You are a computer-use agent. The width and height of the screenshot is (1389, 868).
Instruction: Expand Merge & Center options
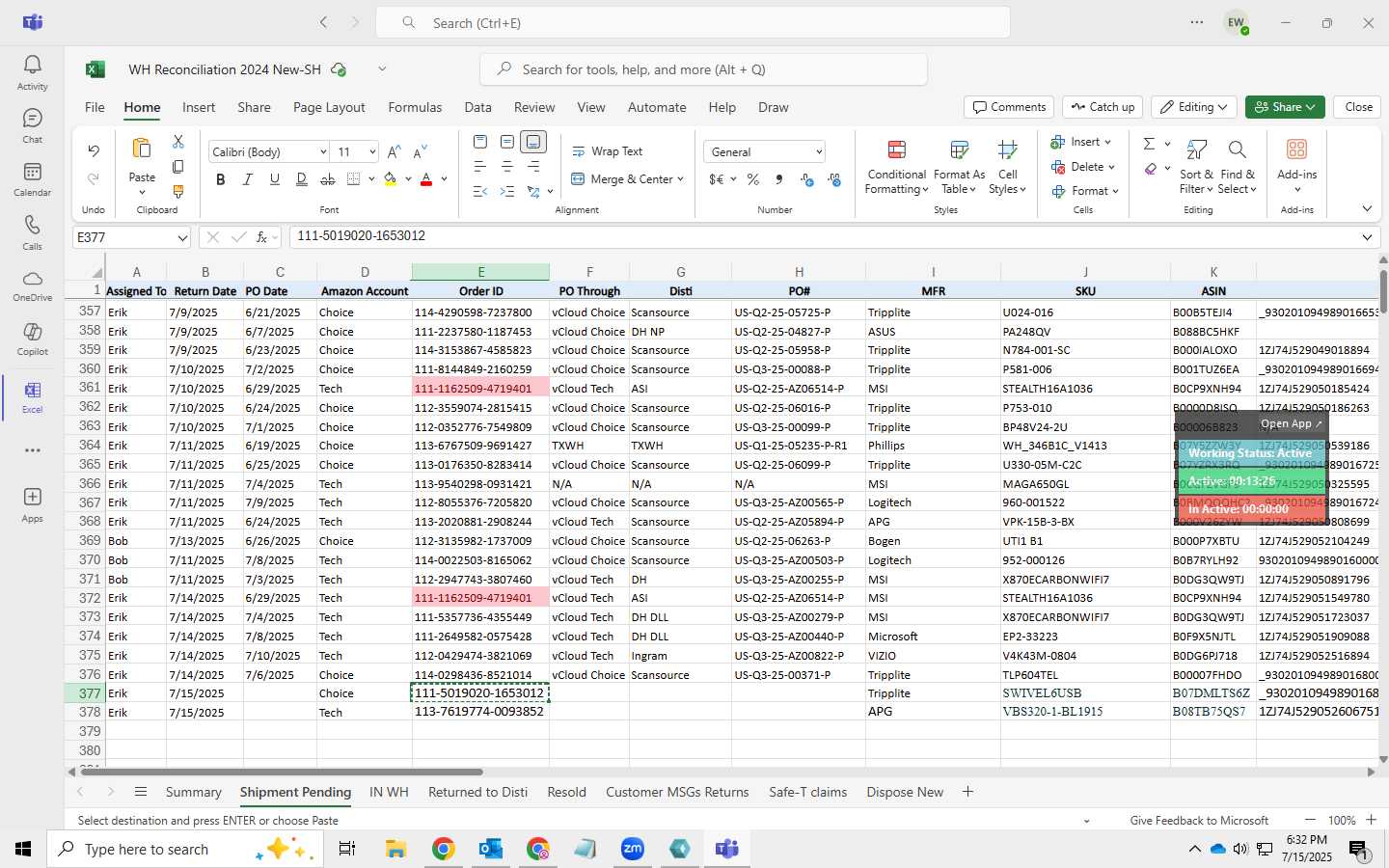(680, 179)
